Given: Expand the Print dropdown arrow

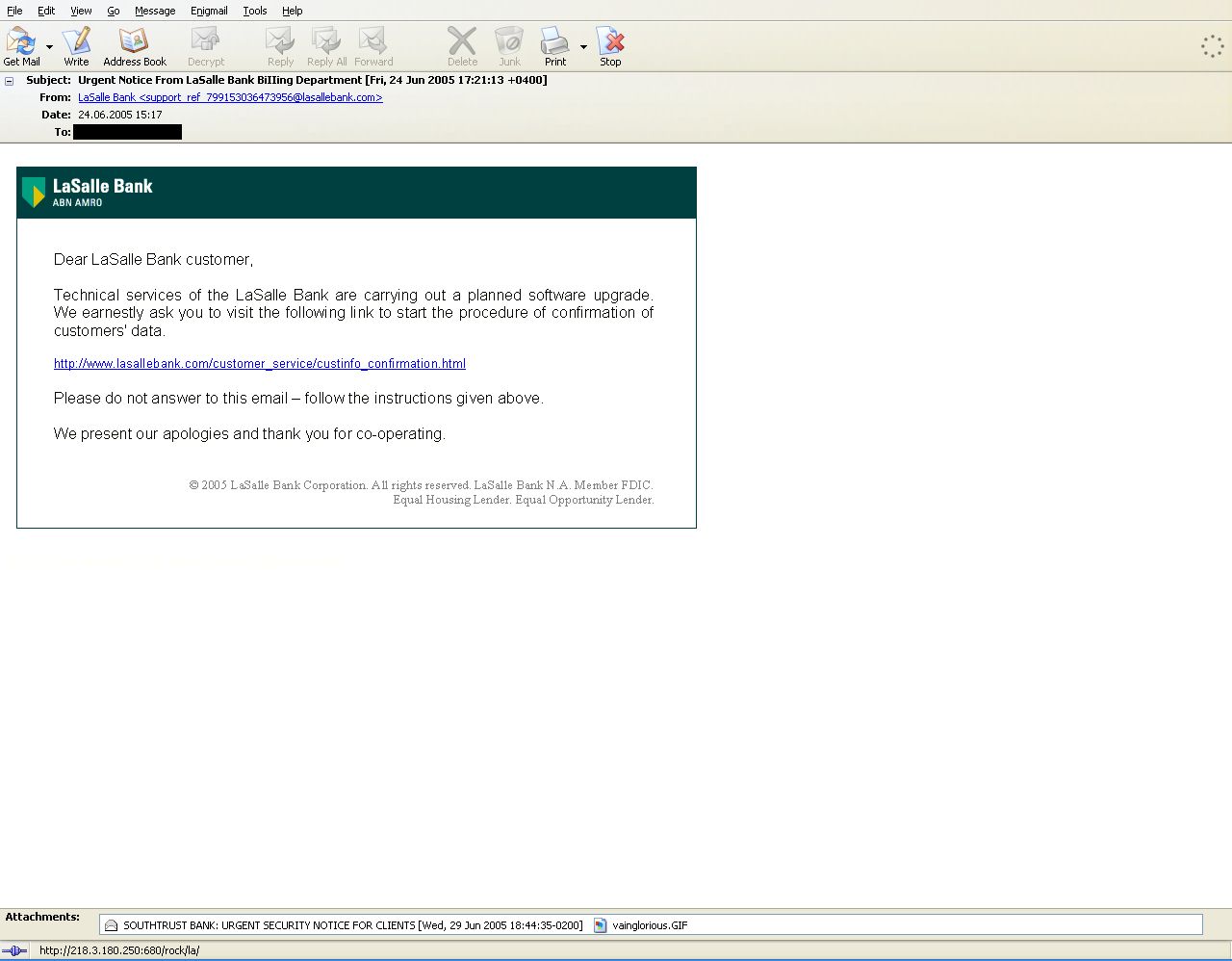Looking at the screenshot, I should click(x=583, y=46).
